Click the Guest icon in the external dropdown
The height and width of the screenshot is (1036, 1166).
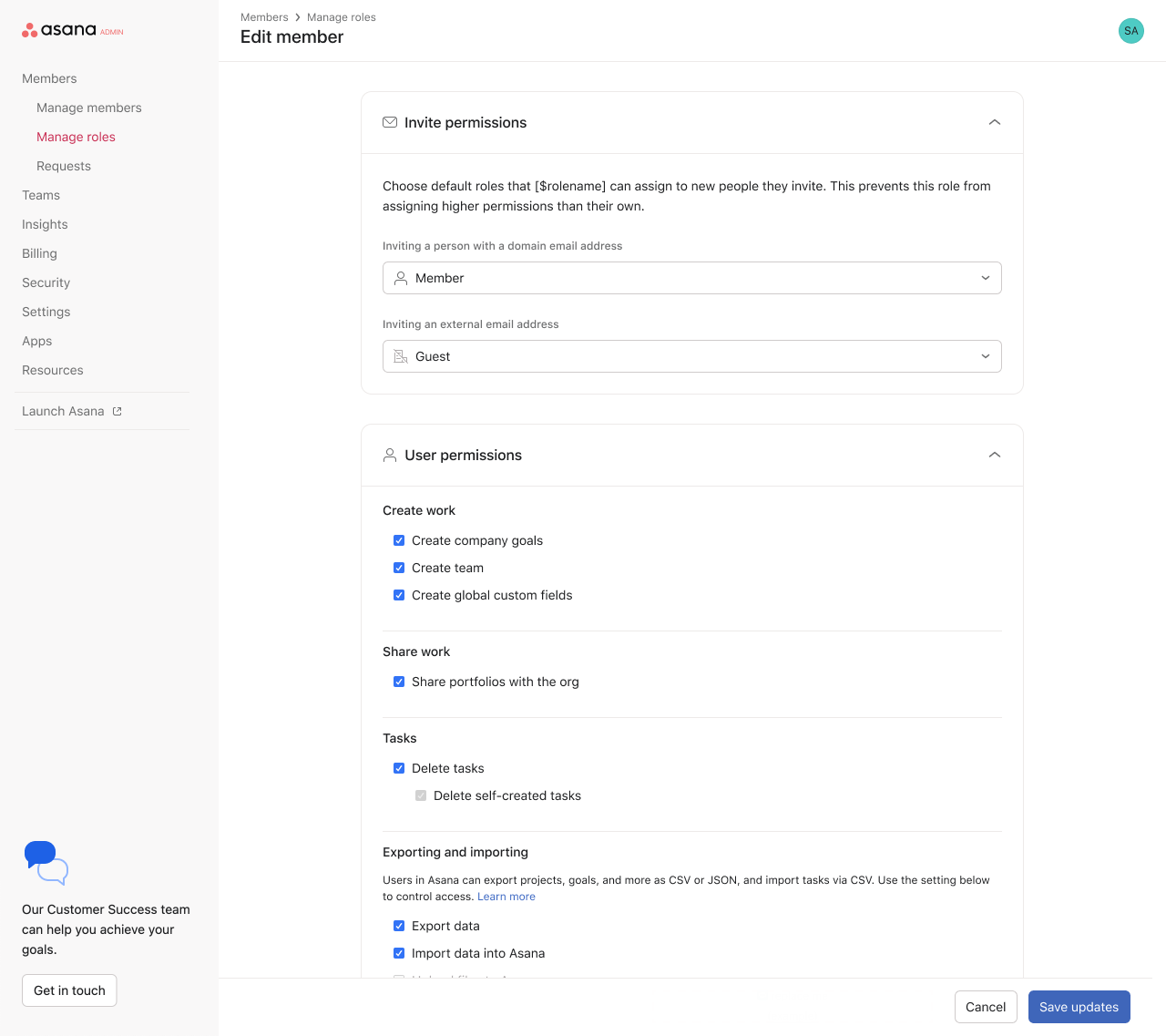point(401,356)
